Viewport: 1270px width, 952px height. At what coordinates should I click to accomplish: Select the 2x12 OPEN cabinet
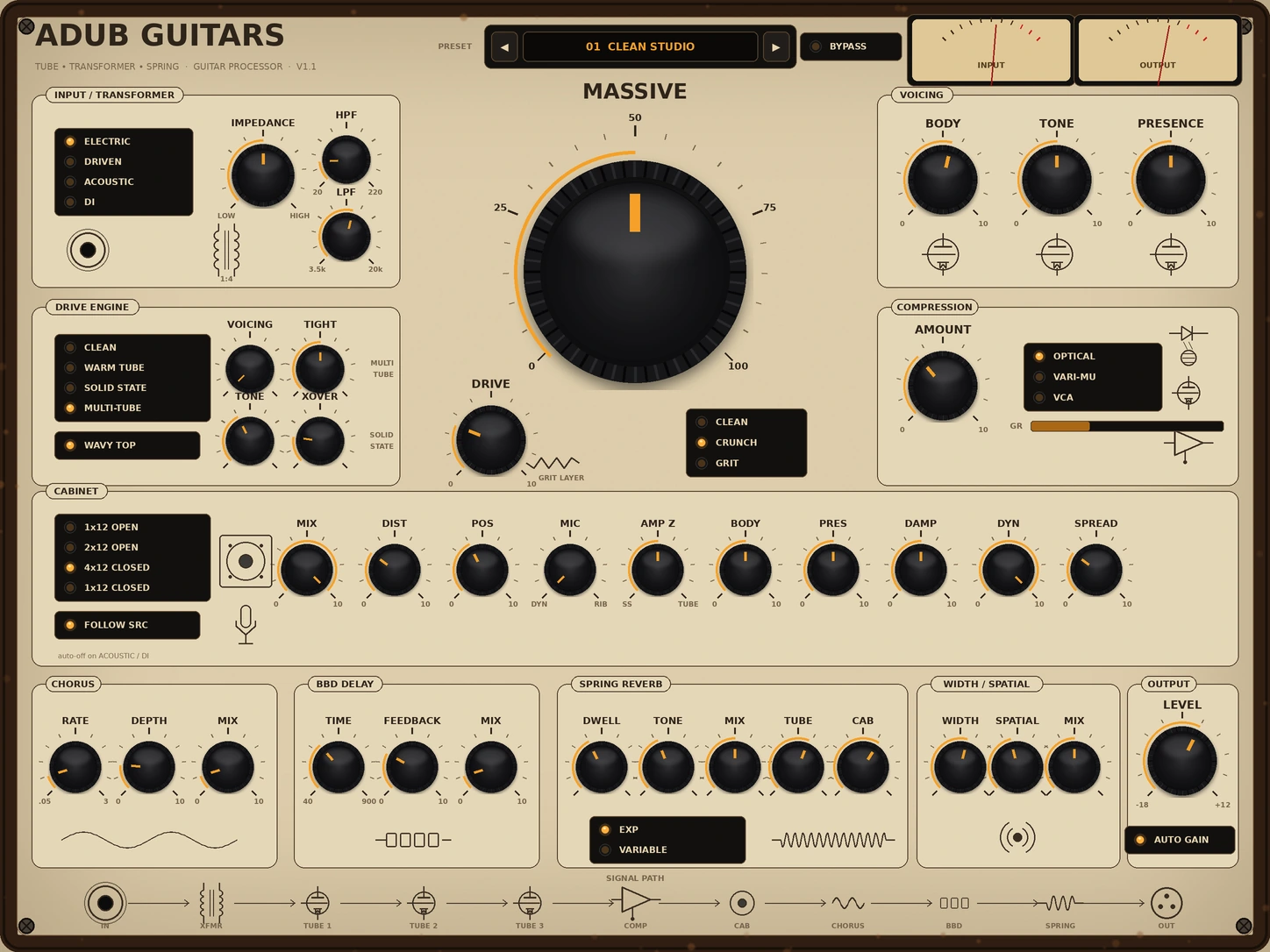(x=132, y=547)
